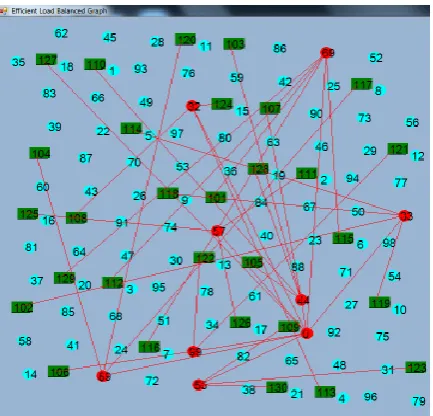This screenshot has height=416, width=433.
Task: Select green node 125
Action: [28, 214]
